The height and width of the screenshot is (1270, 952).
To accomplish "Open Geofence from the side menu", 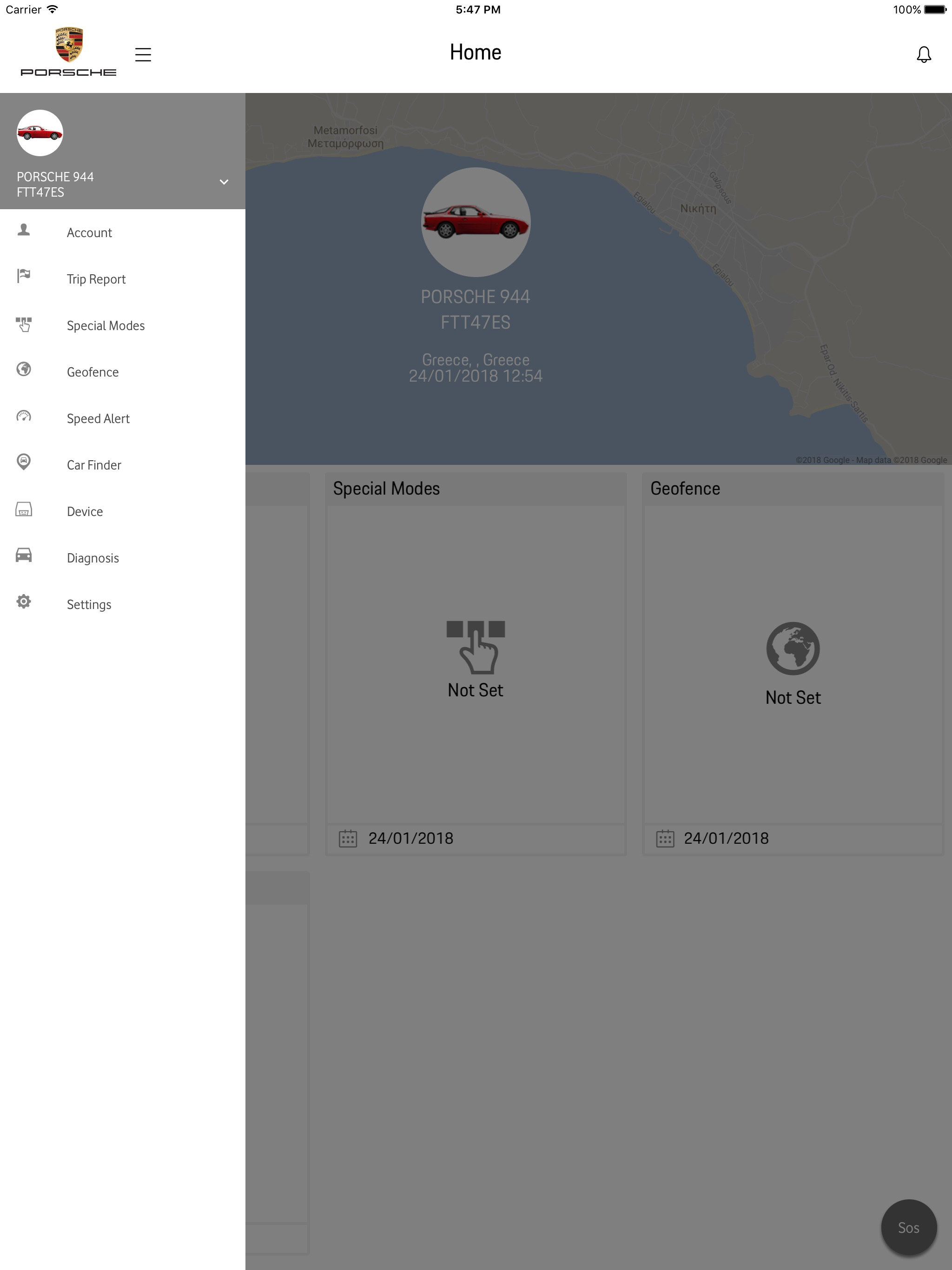I will pos(123,372).
